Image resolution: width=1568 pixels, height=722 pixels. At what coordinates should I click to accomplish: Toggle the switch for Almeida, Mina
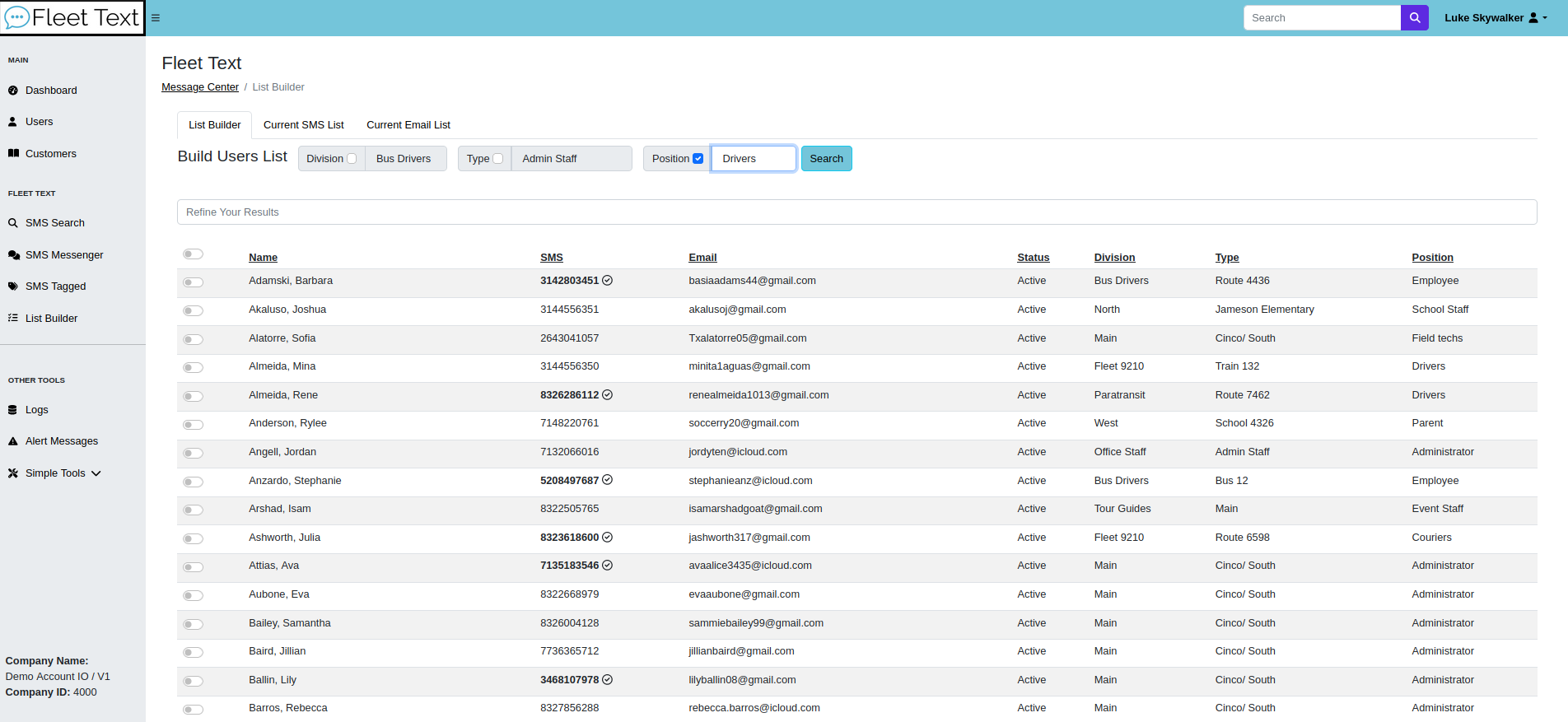point(193,368)
